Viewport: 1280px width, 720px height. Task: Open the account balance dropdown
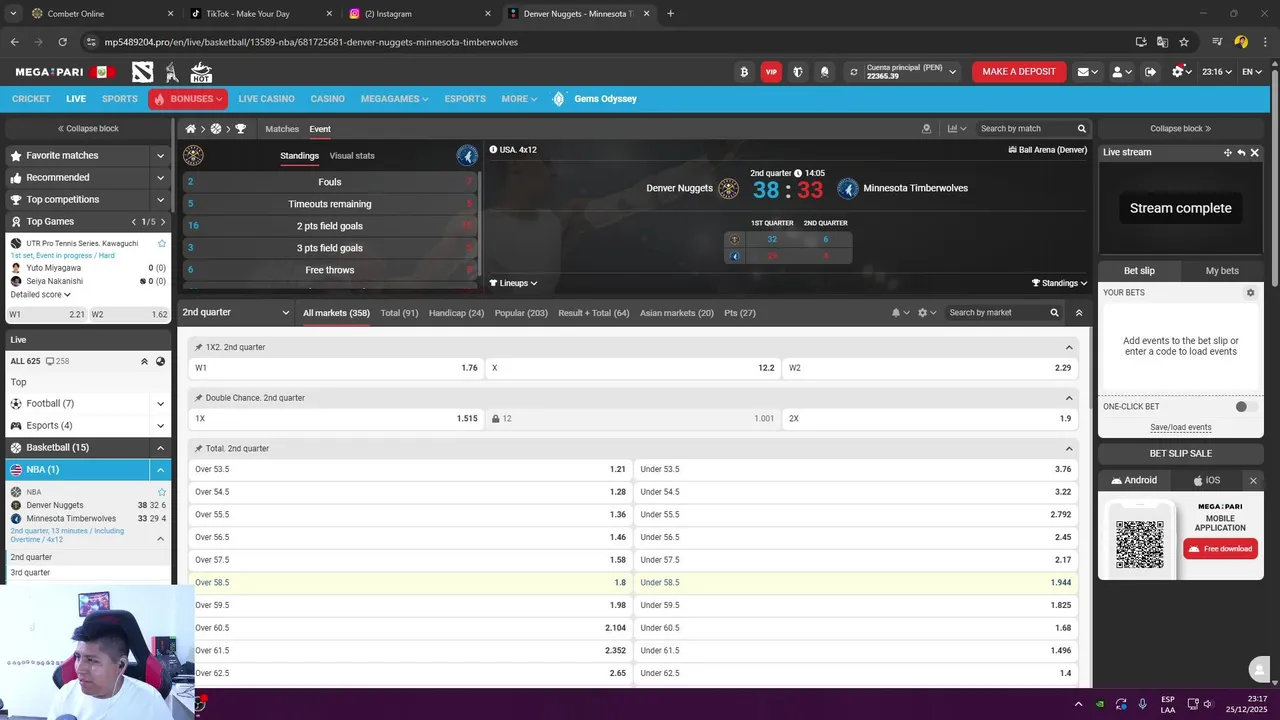(x=953, y=72)
